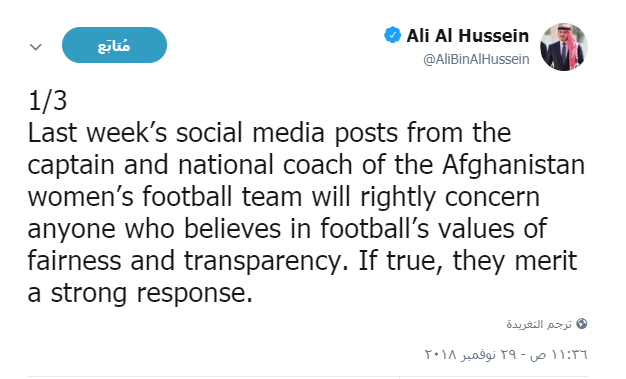The height and width of the screenshot is (379, 626).
Task: Click the words 'strong response' in tweet
Action: pyautogui.click(x=152, y=294)
